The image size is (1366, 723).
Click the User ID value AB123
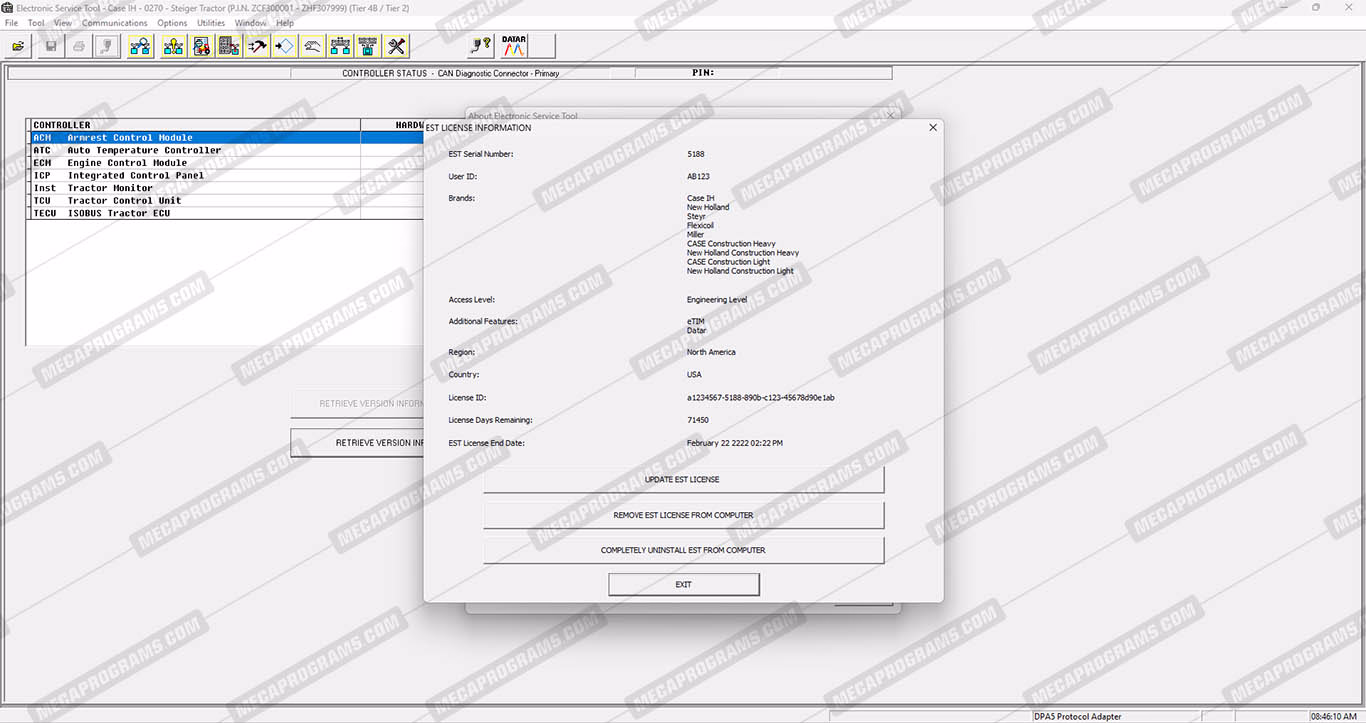(698, 176)
